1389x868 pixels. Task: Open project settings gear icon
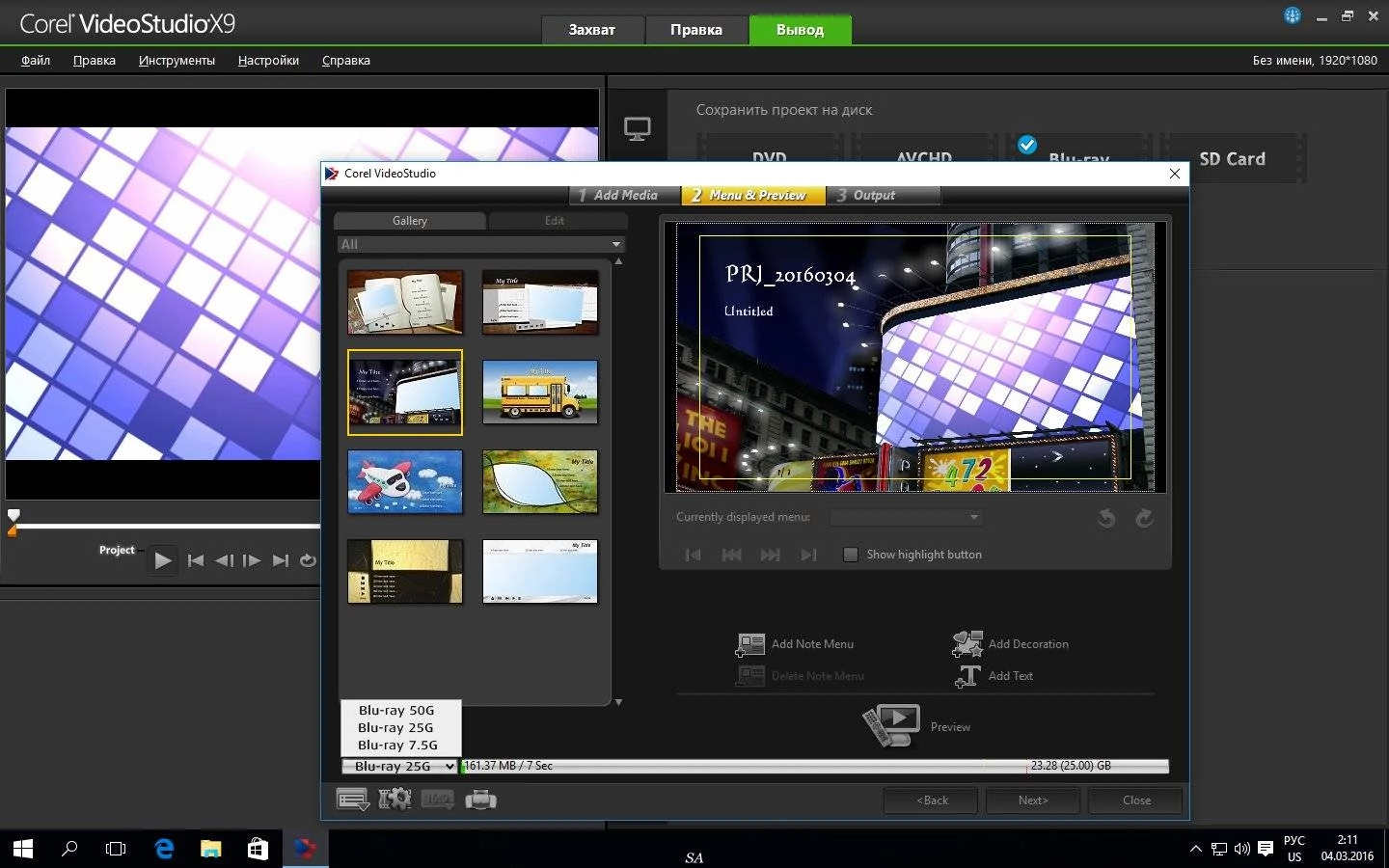(x=395, y=800)
